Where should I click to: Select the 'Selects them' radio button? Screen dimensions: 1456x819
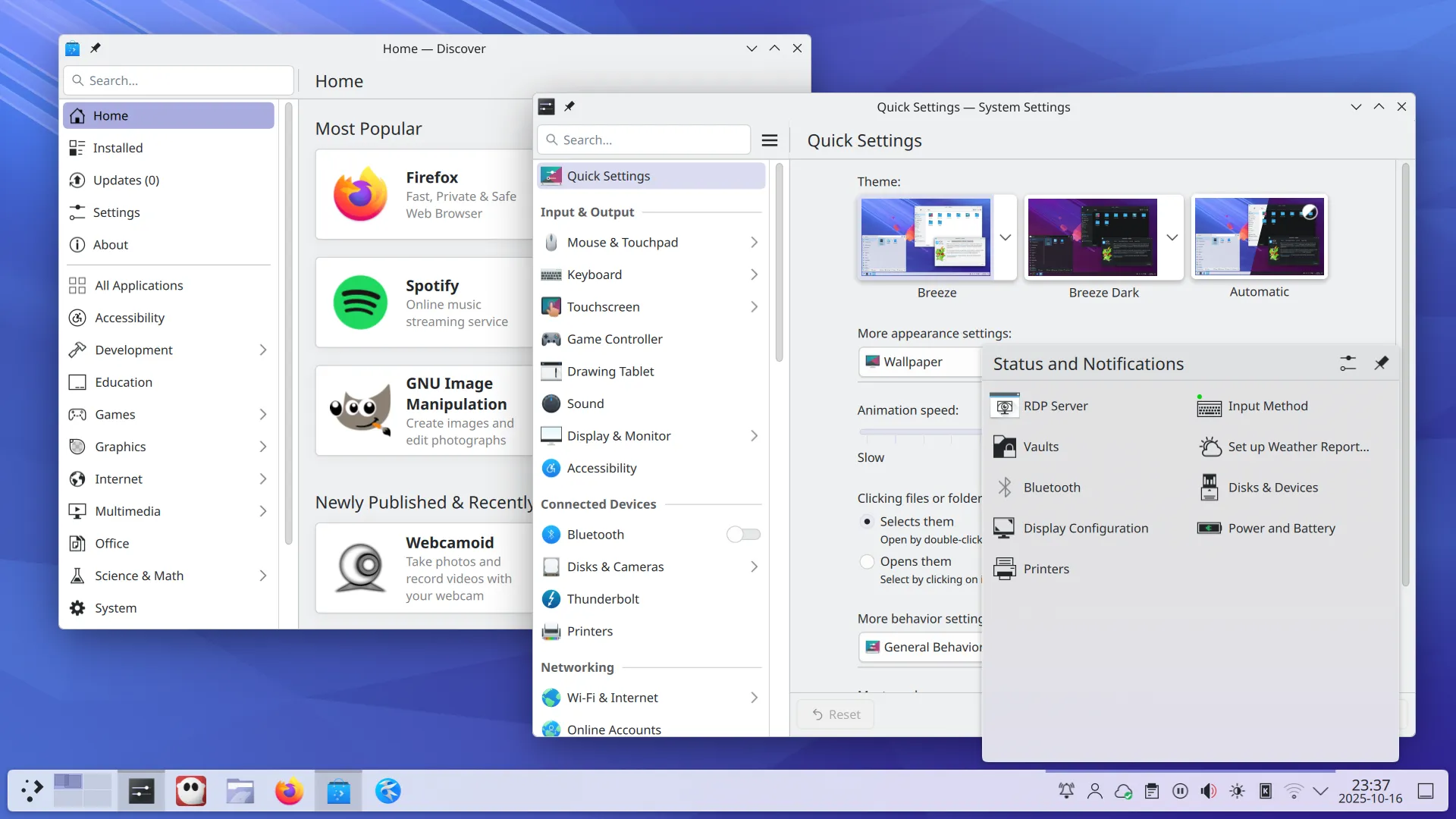[x=866, y=521]
